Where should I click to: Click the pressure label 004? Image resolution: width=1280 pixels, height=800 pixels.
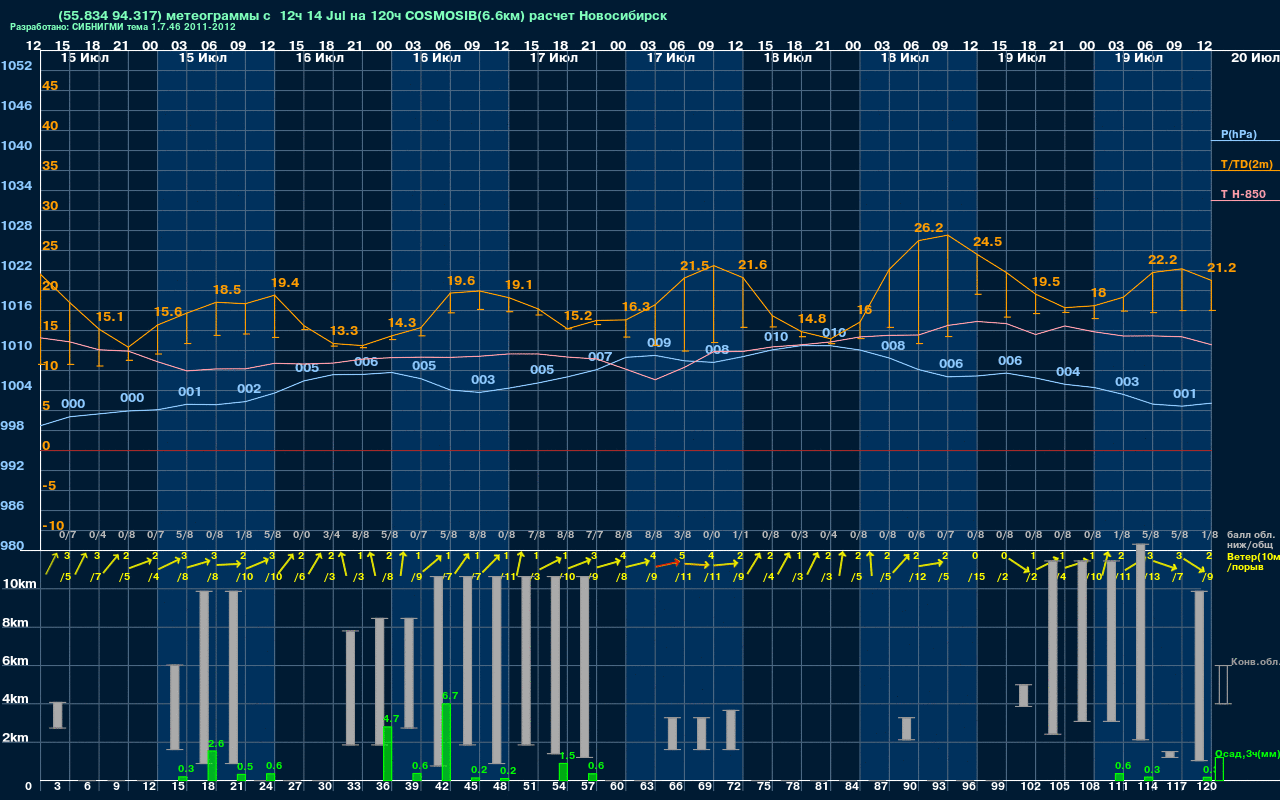click(x=1068, y=372)
